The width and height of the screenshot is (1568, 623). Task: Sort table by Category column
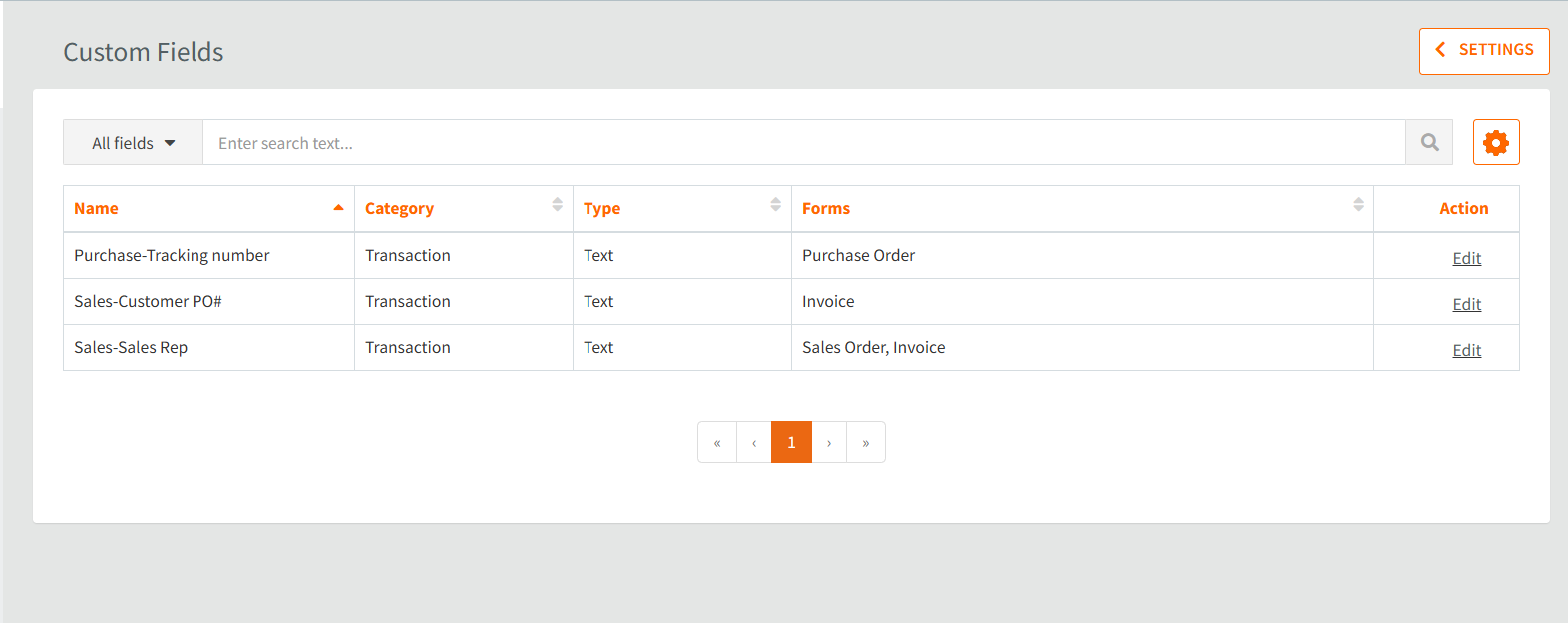coord(464,209)
